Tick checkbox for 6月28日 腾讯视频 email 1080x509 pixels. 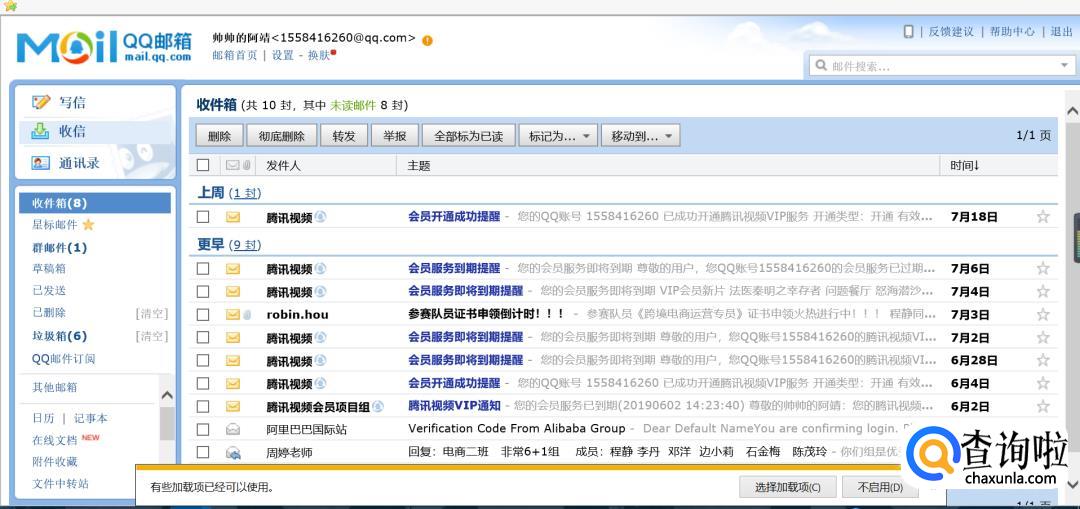tap(202, 360)
